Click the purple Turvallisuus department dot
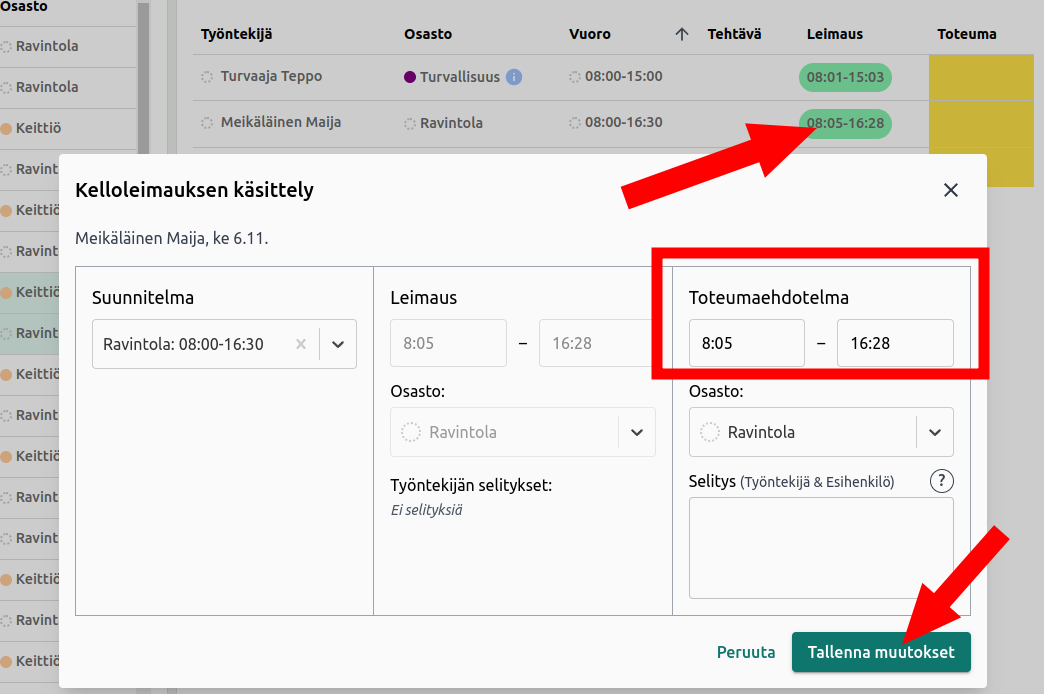The width and height of the screenshot is (1044, 694). 410,77
